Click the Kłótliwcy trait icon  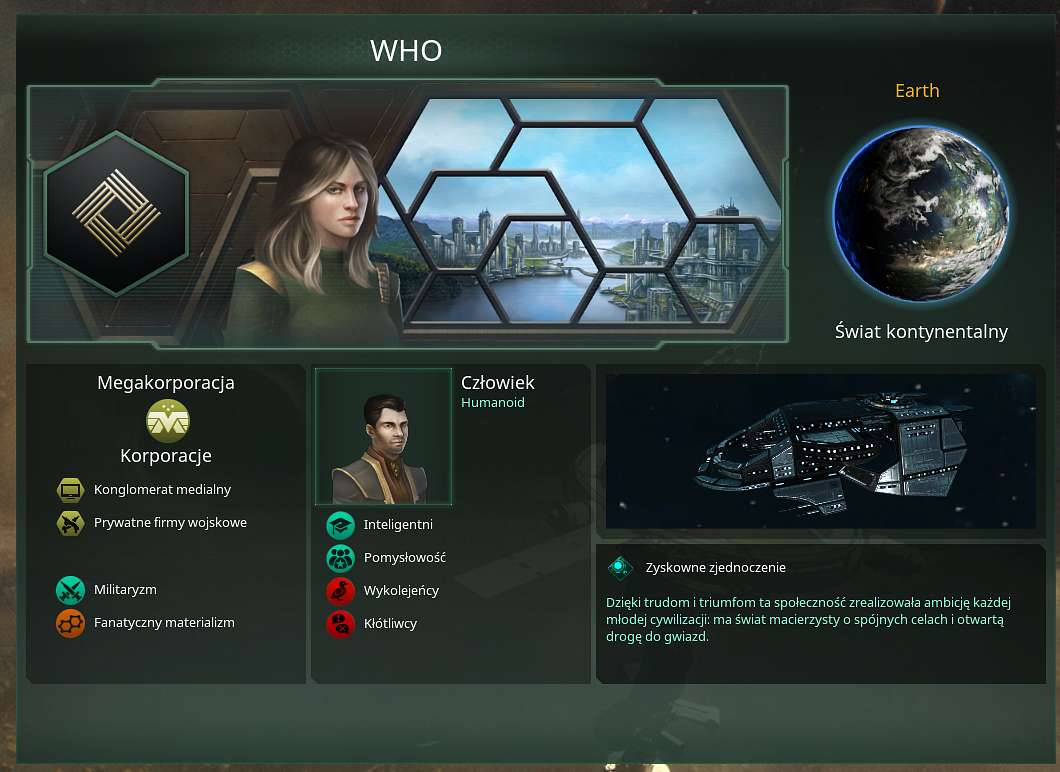(341, 624)
